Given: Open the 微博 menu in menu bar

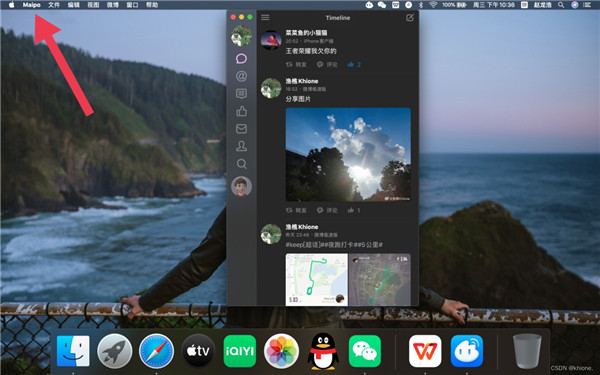Looking at the screenshot, I should 112,5.
